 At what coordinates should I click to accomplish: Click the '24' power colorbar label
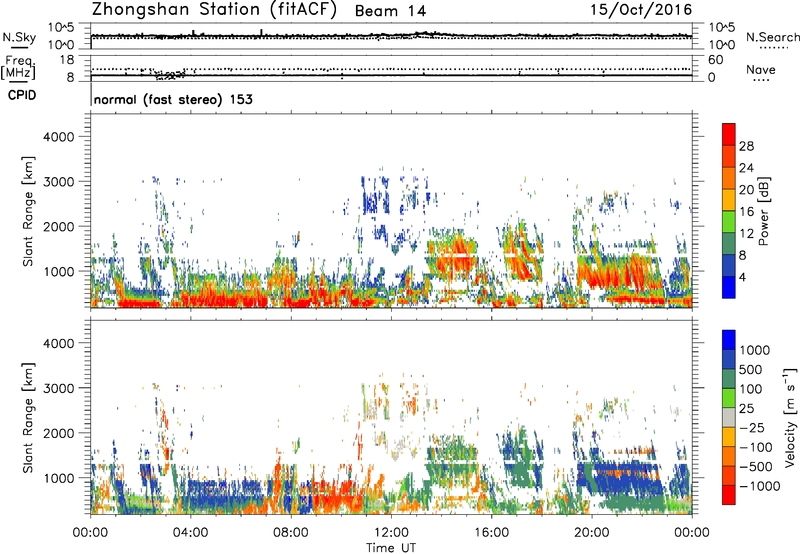click(746, 168)
